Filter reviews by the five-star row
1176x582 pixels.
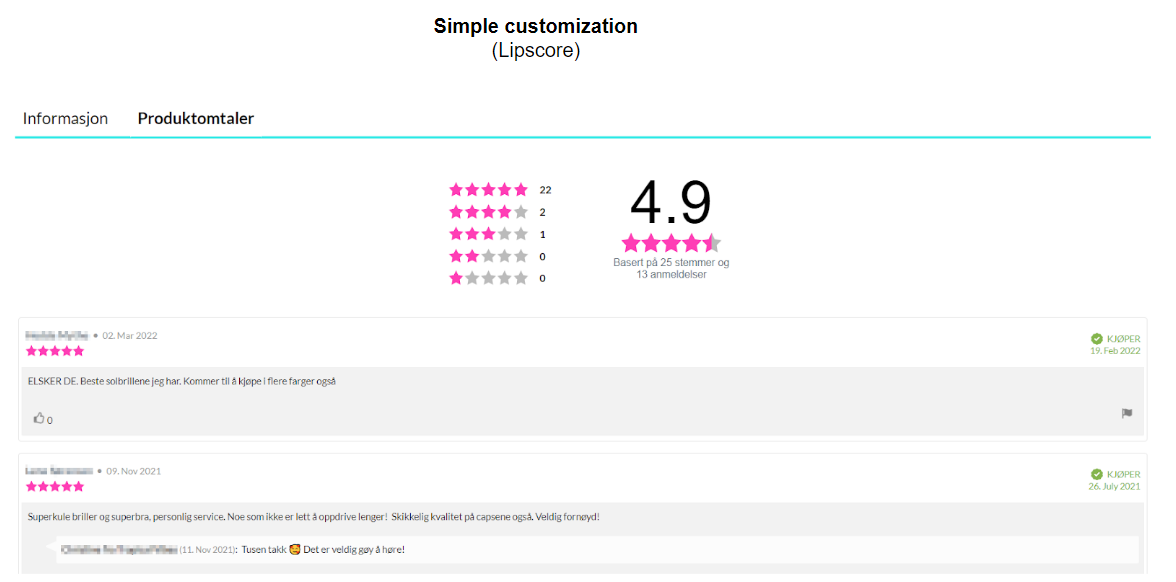point(488,190)
